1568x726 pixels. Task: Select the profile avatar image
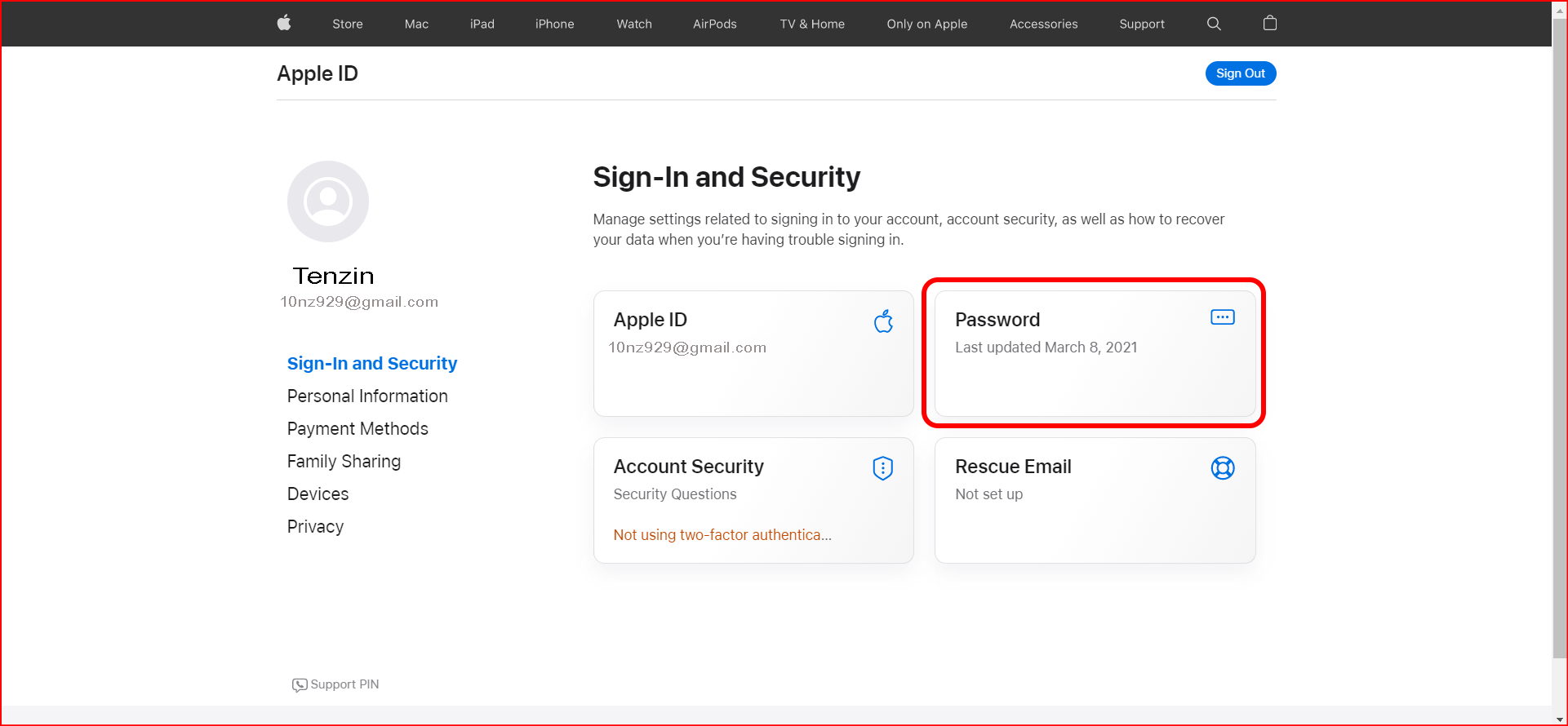click(x=327, y=201)
